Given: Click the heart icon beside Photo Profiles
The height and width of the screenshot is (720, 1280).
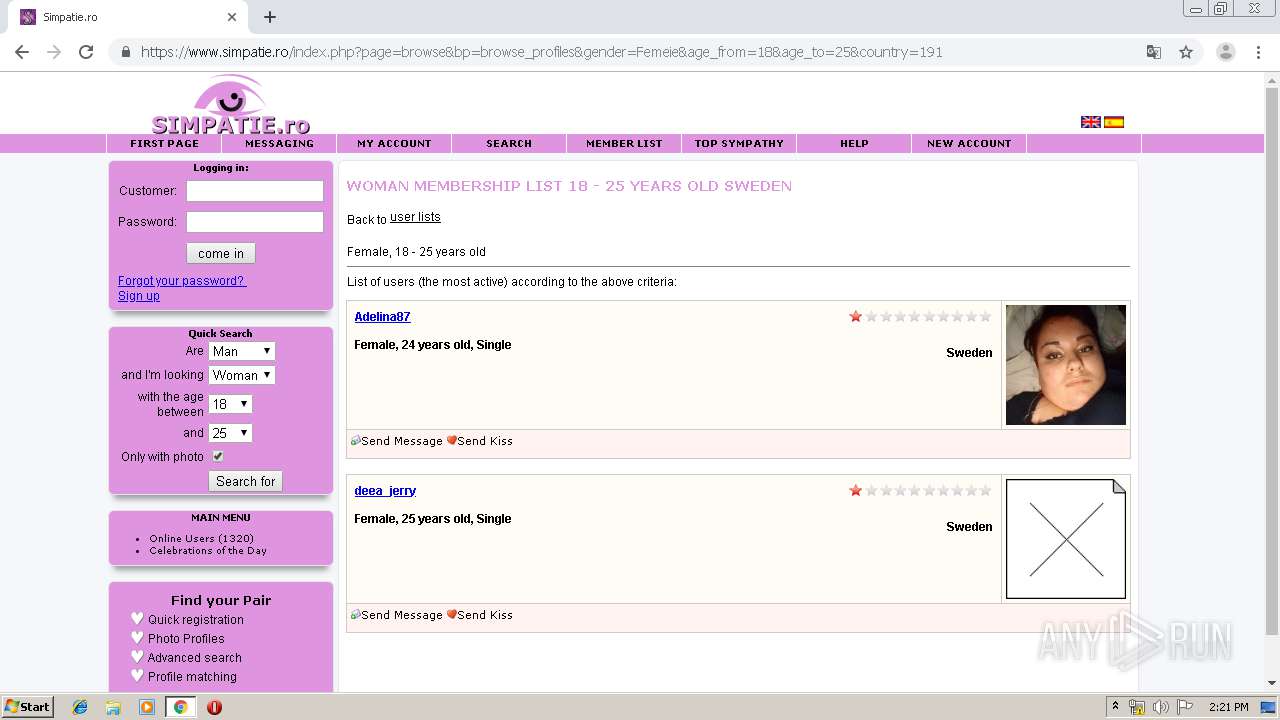Looking at the screenshot, I should click(x=138, y=638).
